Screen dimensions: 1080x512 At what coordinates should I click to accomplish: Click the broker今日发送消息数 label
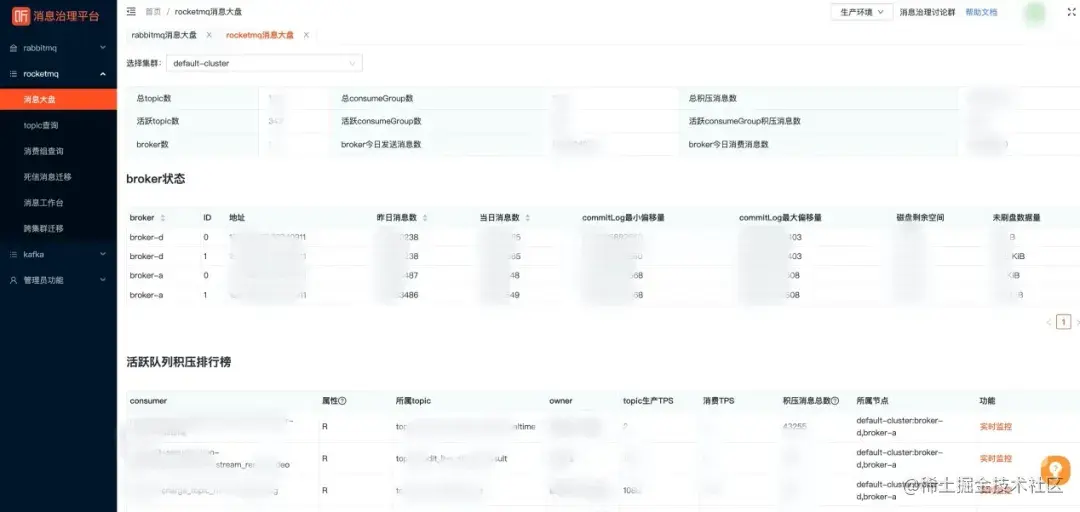coord(381,144)
